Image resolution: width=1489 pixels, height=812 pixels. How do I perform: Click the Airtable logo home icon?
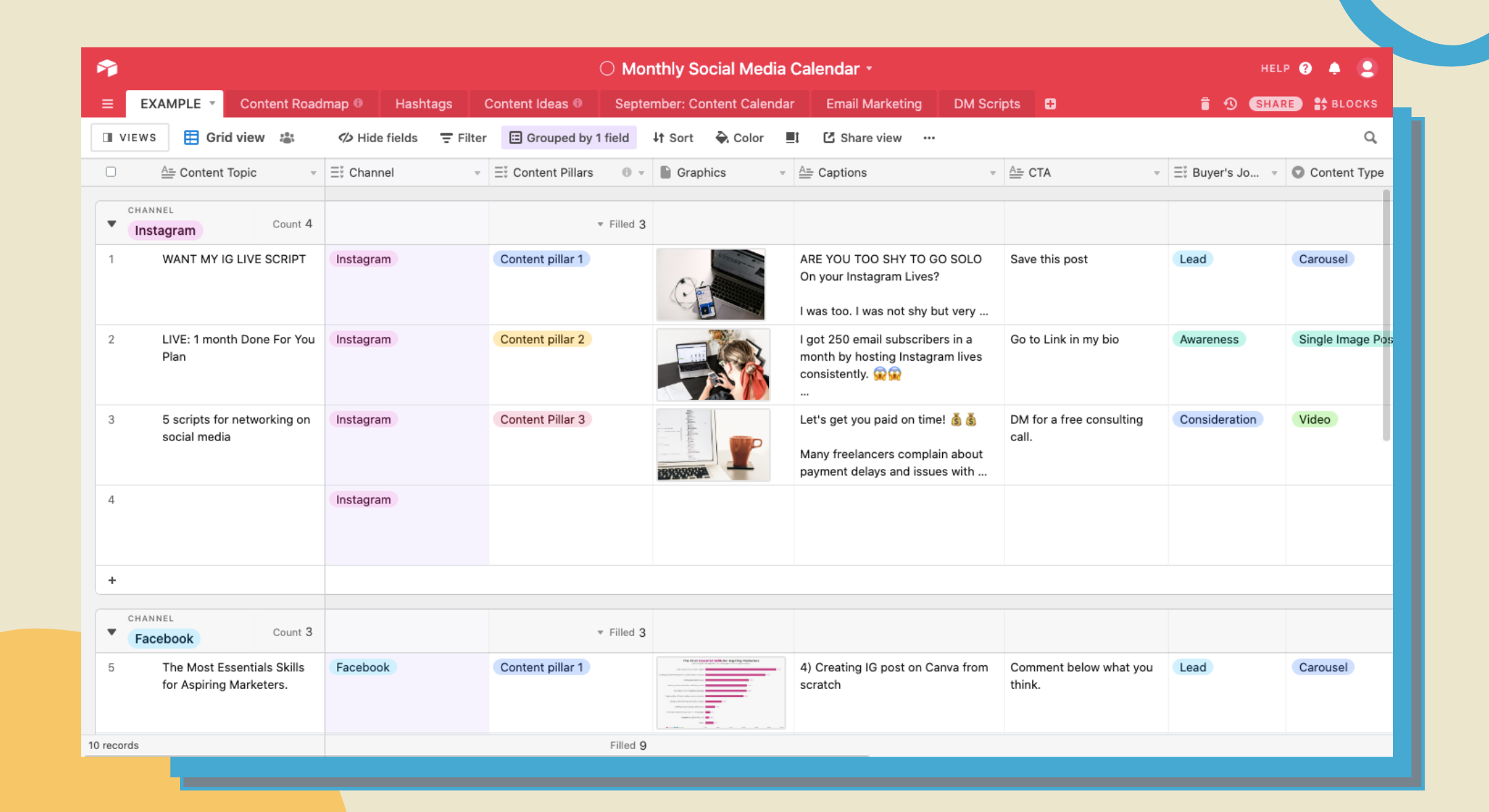tap(107, 68)
